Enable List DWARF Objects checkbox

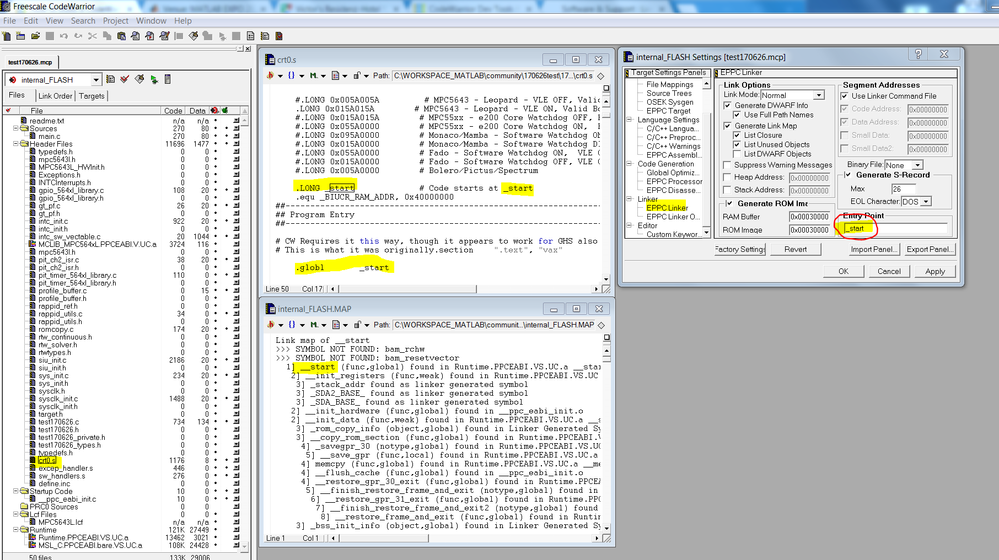(x=737, y=154)
